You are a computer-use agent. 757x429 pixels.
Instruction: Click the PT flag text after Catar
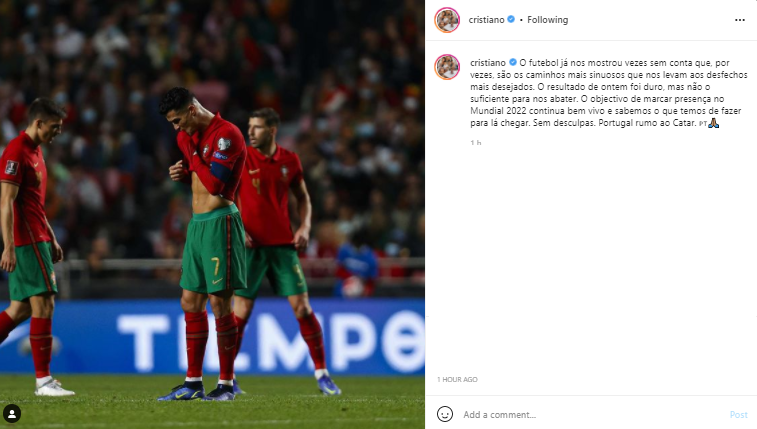pyautogui.click(x=703, y=124)
